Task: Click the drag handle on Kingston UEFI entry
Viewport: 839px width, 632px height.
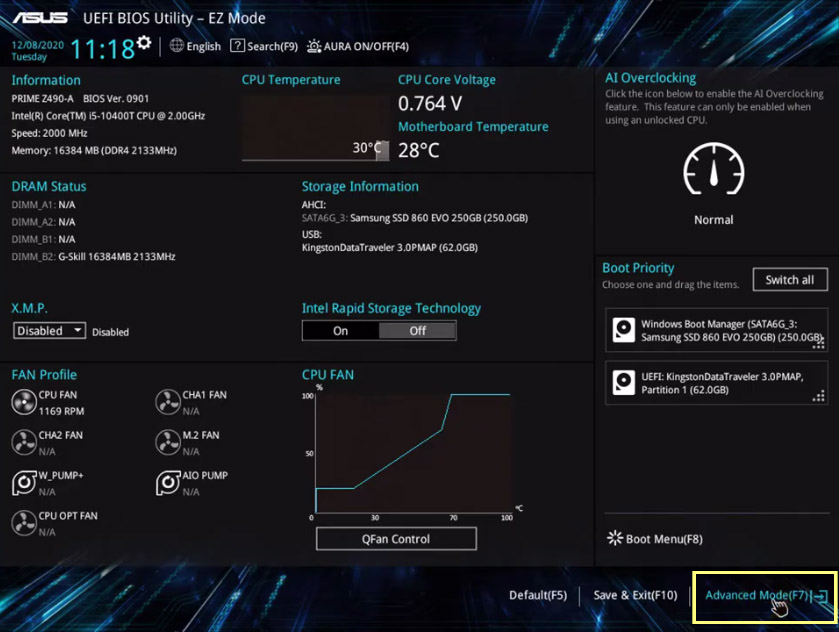Action: 818,396
